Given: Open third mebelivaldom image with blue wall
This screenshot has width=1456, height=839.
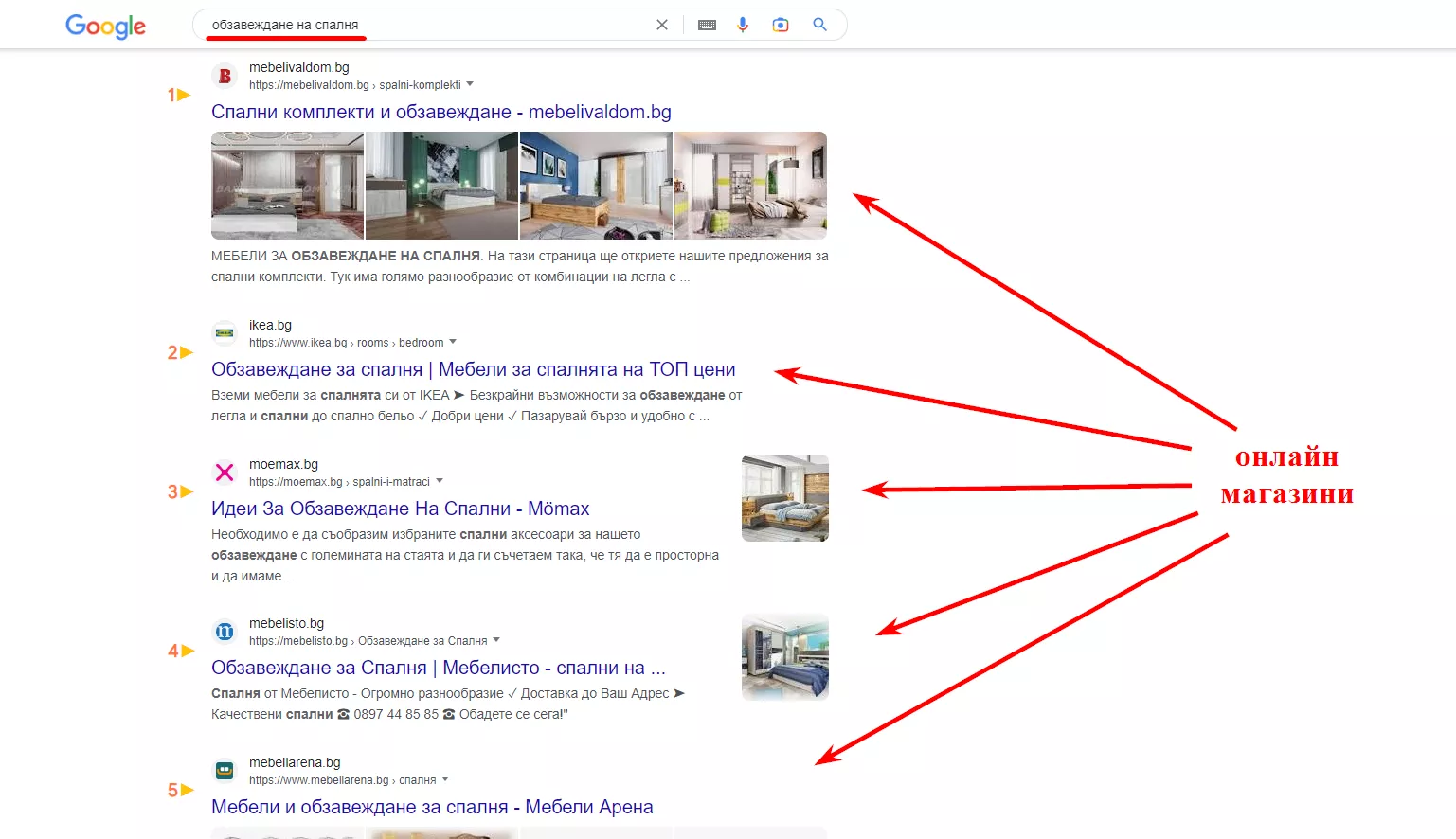Looking at the screenshot, I should coord(596,186).
